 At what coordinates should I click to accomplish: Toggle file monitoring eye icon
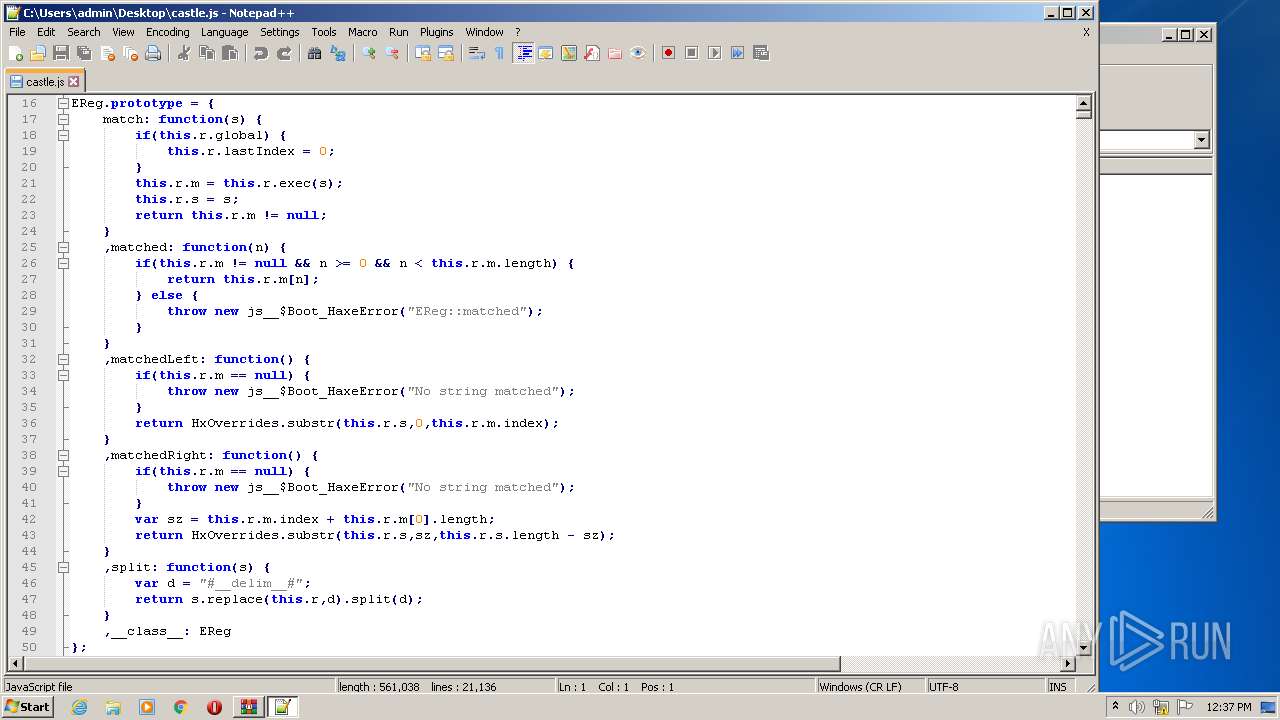638,53
